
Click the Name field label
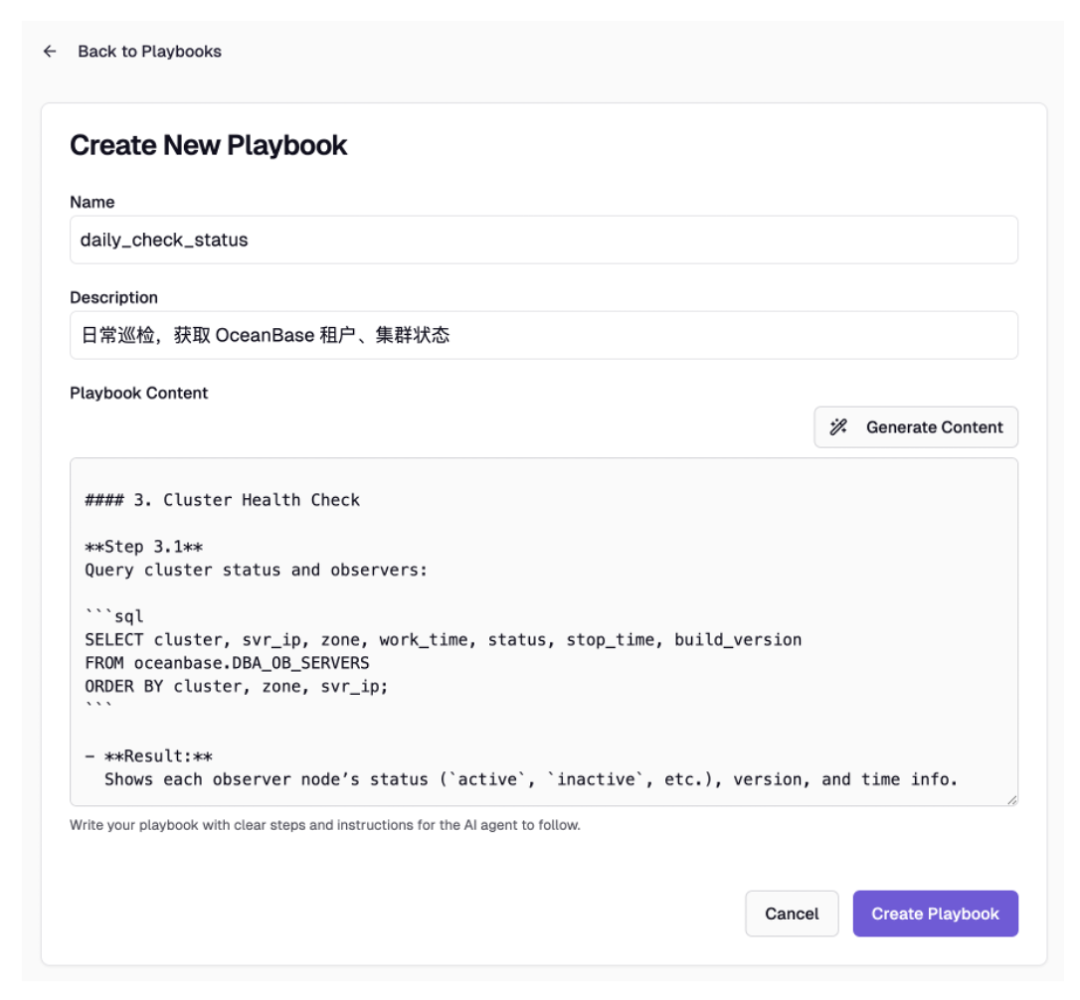coord(92,202)
